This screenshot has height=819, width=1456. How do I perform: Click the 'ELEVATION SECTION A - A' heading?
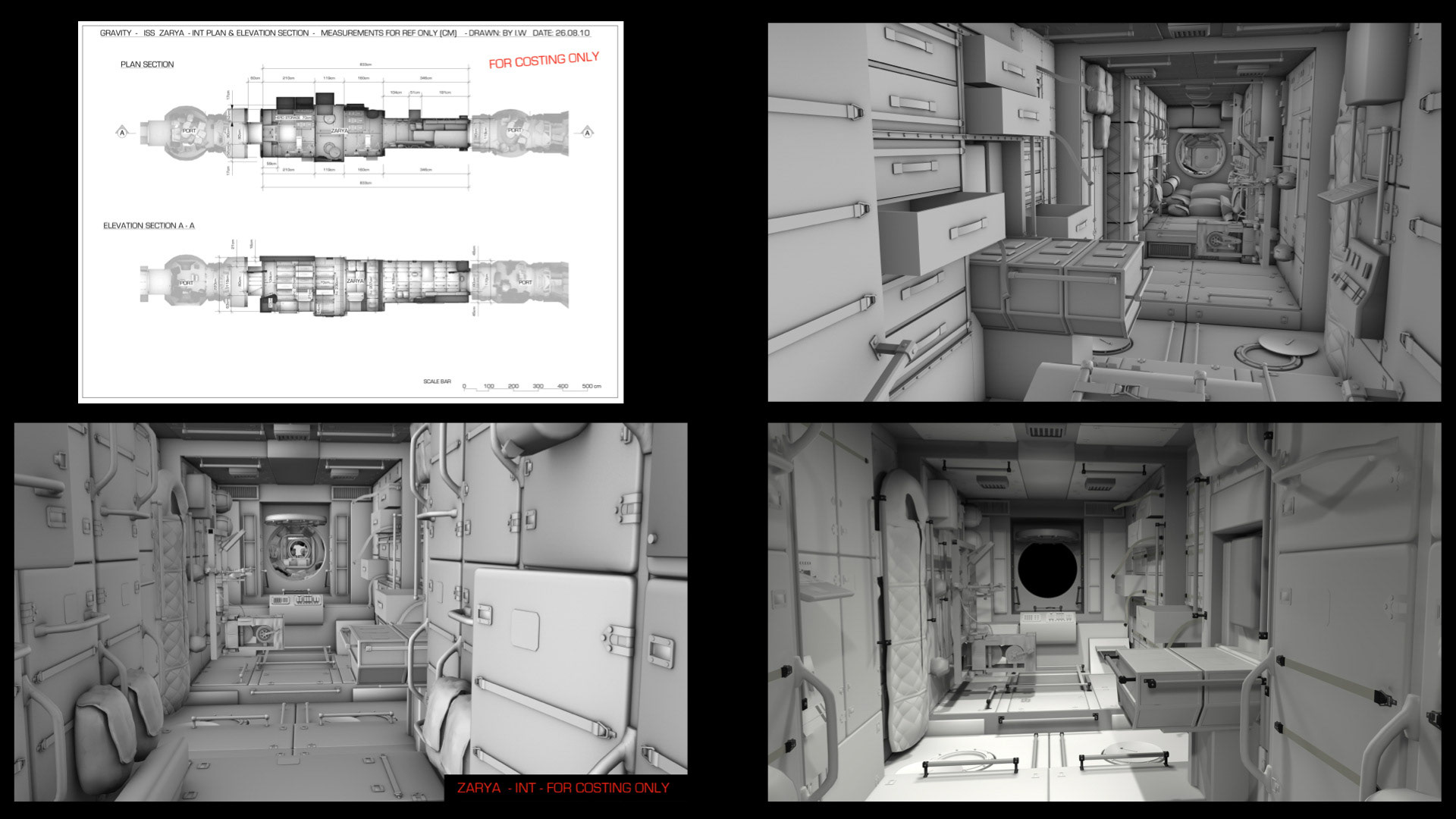149,226
